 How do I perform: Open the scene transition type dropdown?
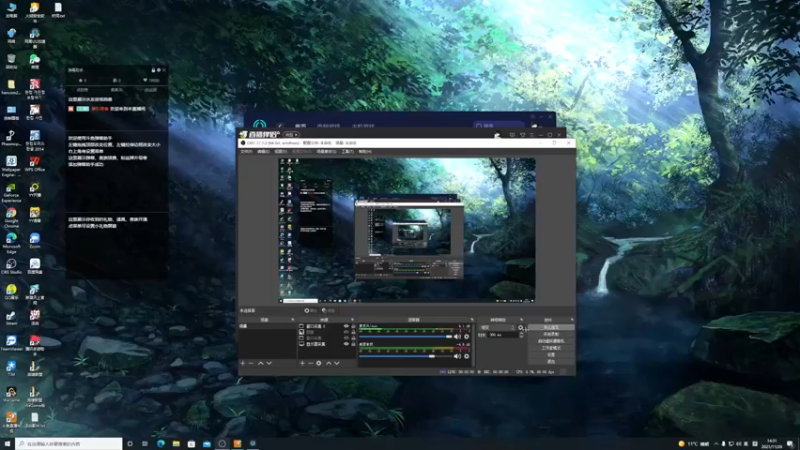(497, 327)
